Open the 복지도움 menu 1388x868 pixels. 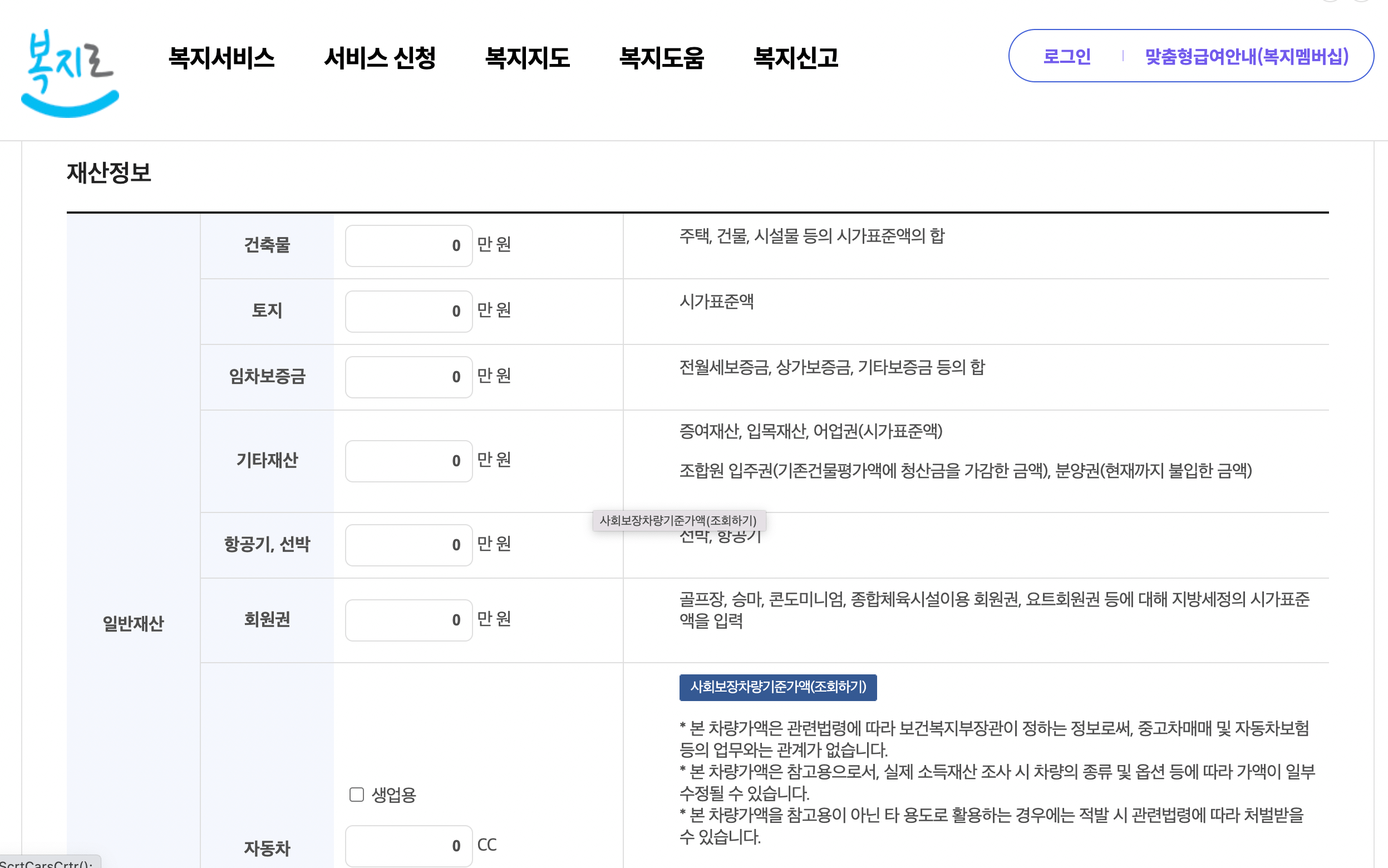pyautogui.click(x=661, y=58)
